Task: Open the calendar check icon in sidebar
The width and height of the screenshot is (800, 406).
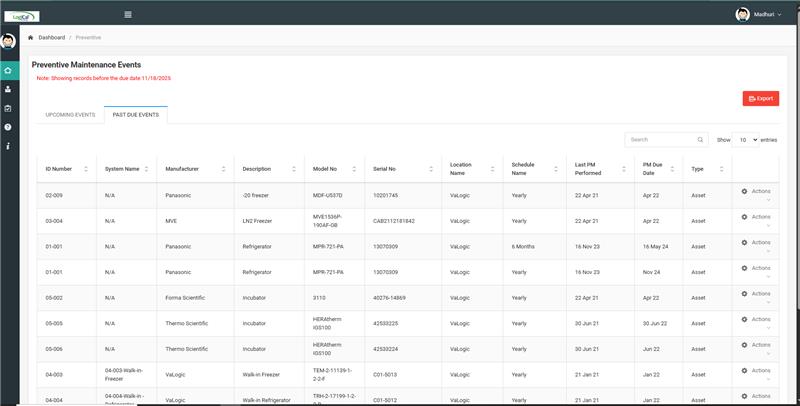Action: pos(8,108)
